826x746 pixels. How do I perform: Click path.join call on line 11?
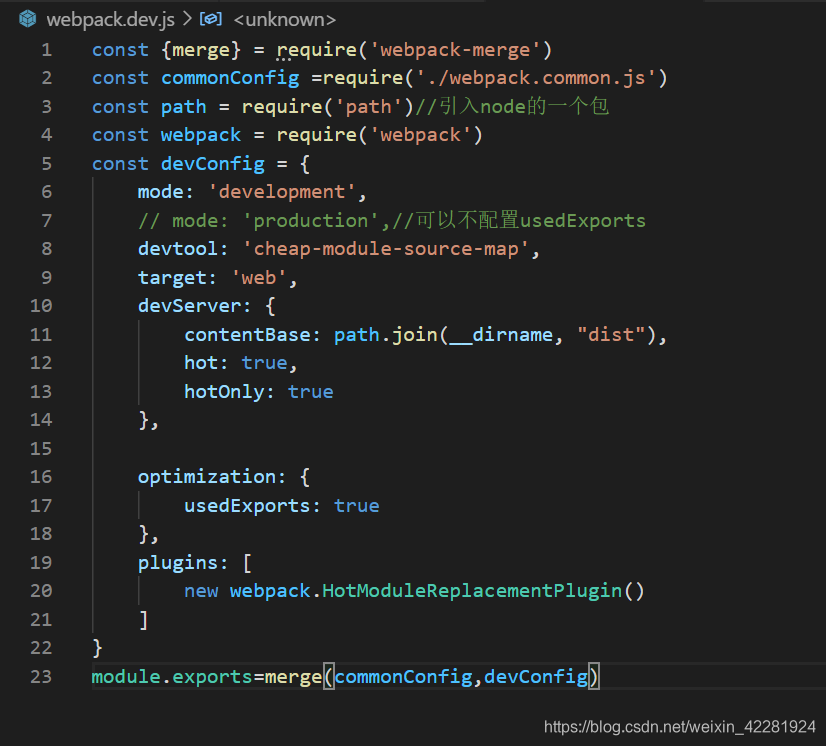pos(386,334)
